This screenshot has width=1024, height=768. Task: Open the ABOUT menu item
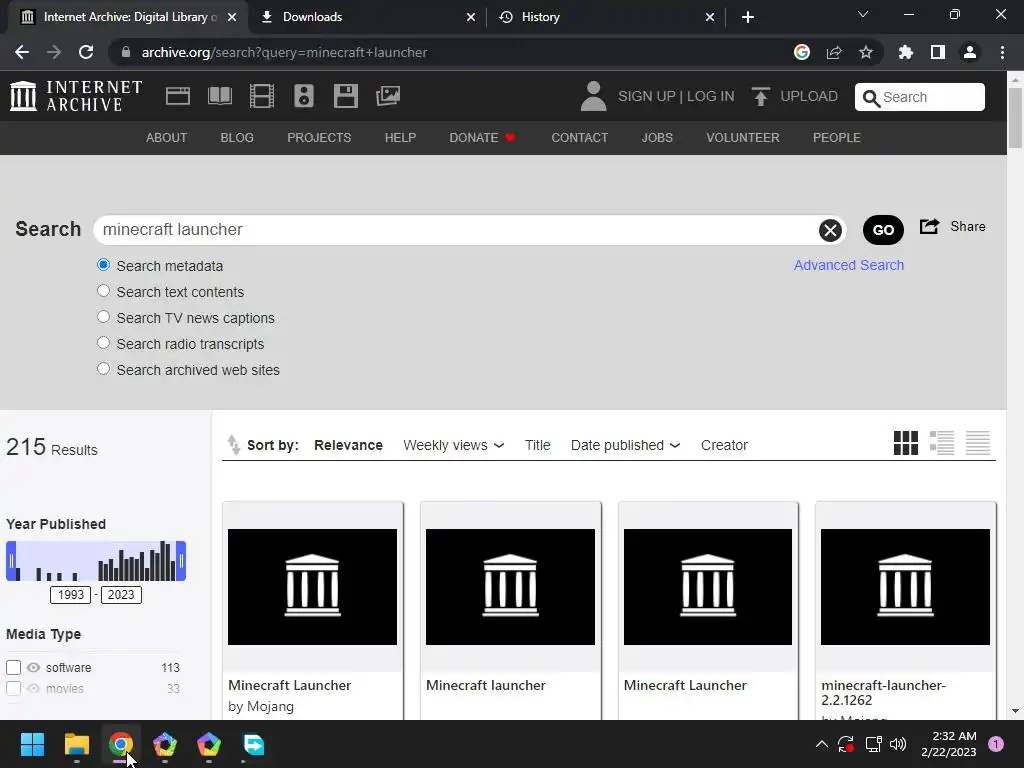[x=167, y=138]
